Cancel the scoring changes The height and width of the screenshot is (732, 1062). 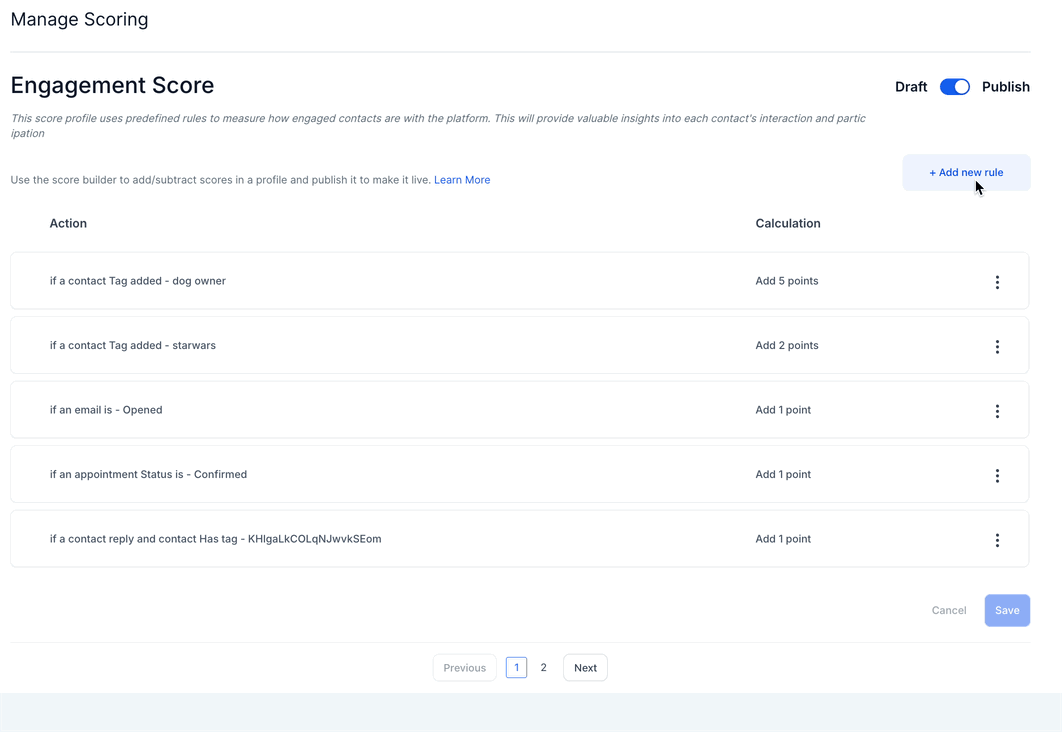pos(949,610)
